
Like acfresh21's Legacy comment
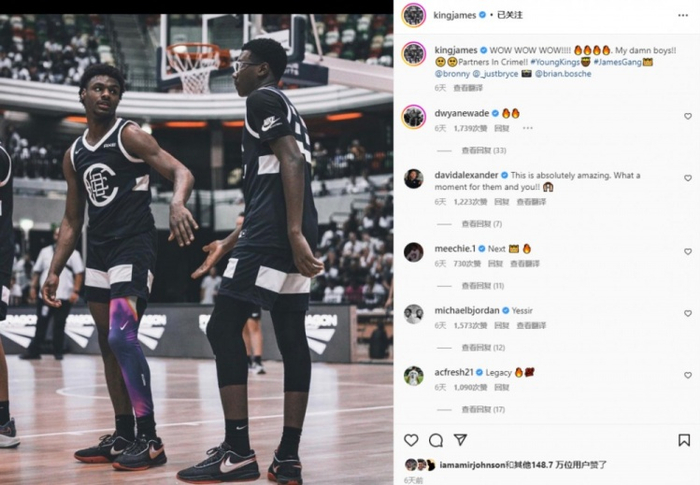688,375
